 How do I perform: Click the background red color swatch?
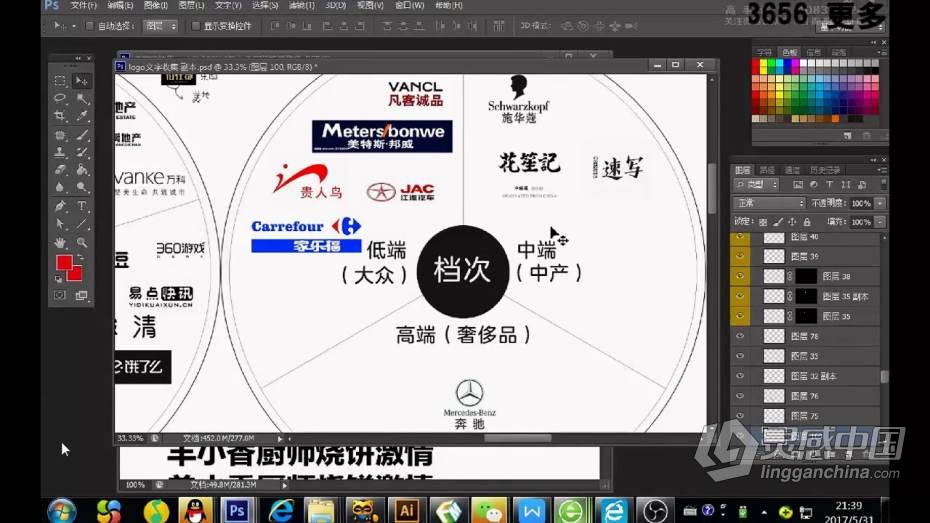(77, 275)
